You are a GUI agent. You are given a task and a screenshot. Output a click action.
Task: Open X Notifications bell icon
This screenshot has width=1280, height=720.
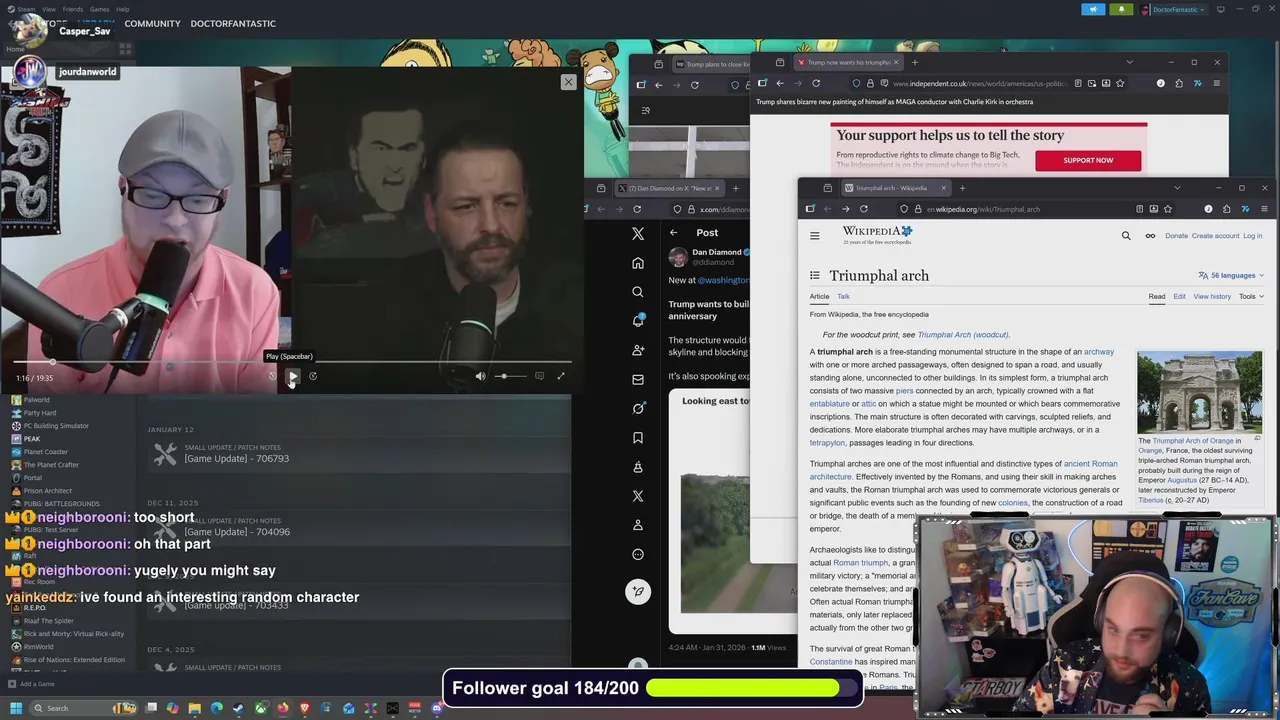click(638, 321)
